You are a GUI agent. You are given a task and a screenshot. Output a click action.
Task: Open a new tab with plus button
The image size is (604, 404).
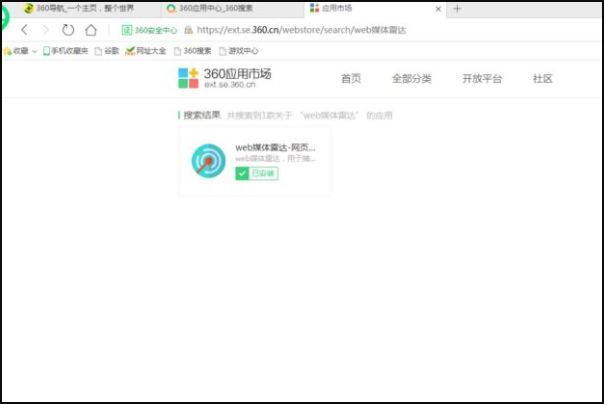click(x=457, y=8)
